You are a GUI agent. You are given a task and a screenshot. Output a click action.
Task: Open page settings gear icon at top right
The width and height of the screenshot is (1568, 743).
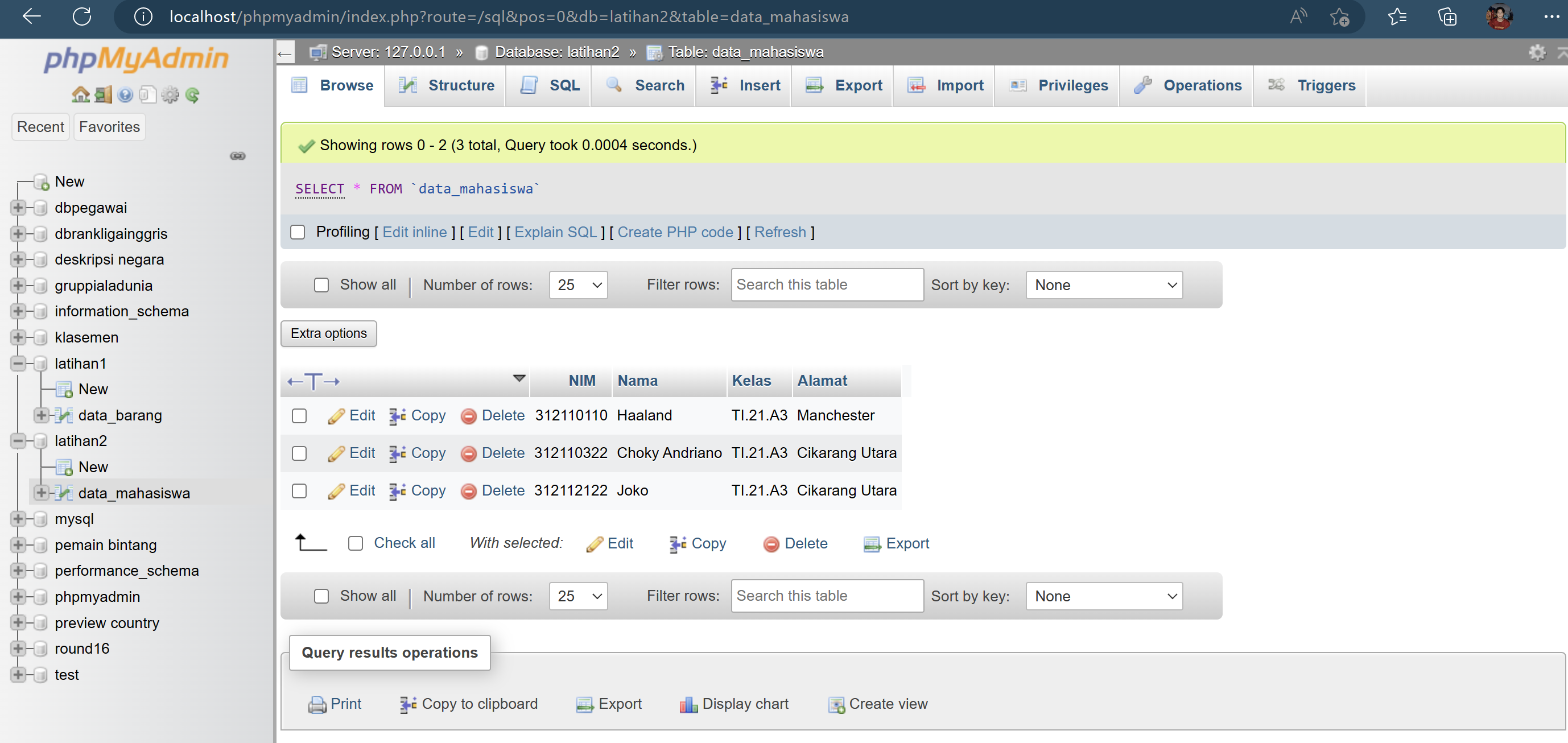1537,52
